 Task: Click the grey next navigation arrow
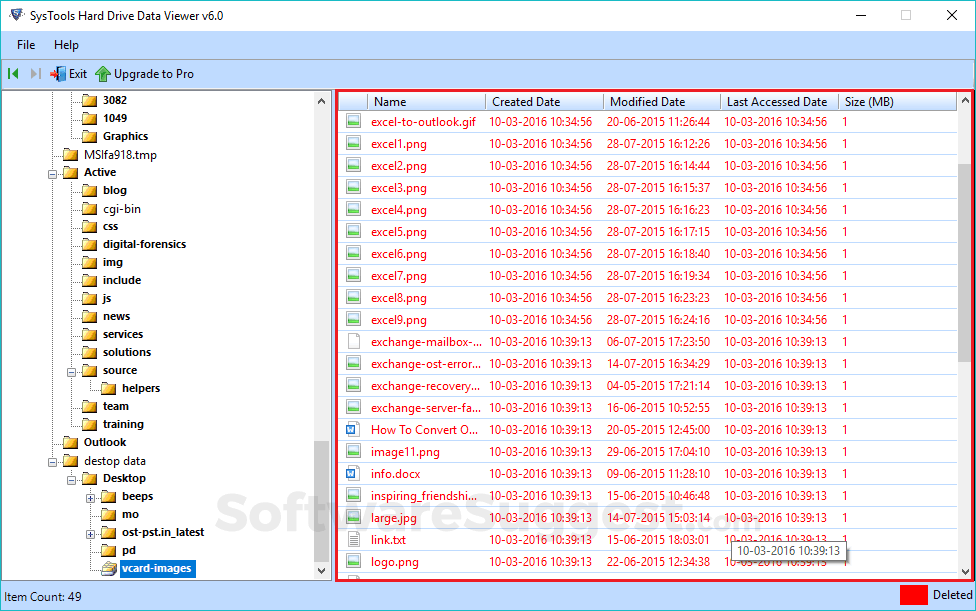pyautogui.click(x=35, y=74)
